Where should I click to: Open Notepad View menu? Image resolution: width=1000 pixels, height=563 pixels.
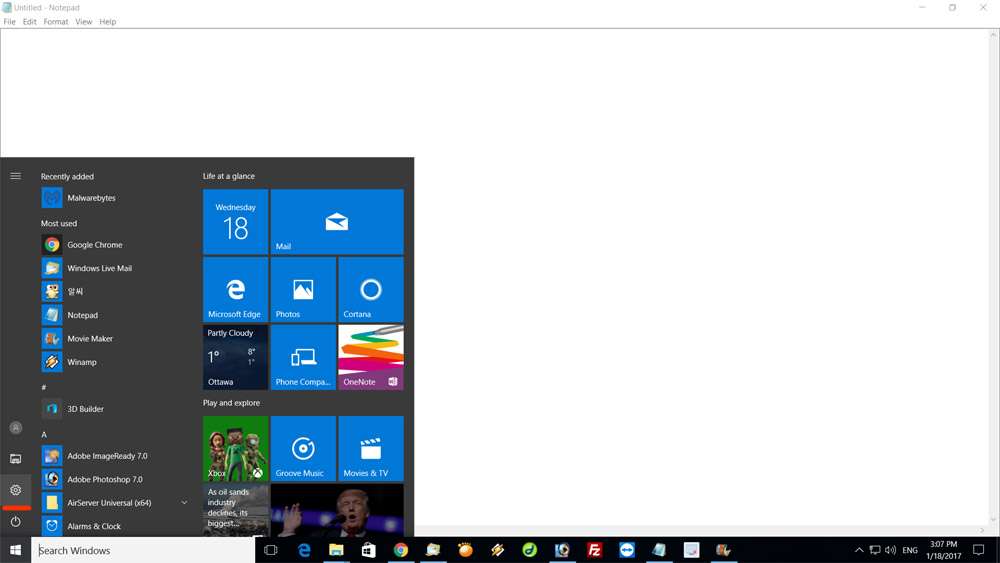[x=84, y=22]
